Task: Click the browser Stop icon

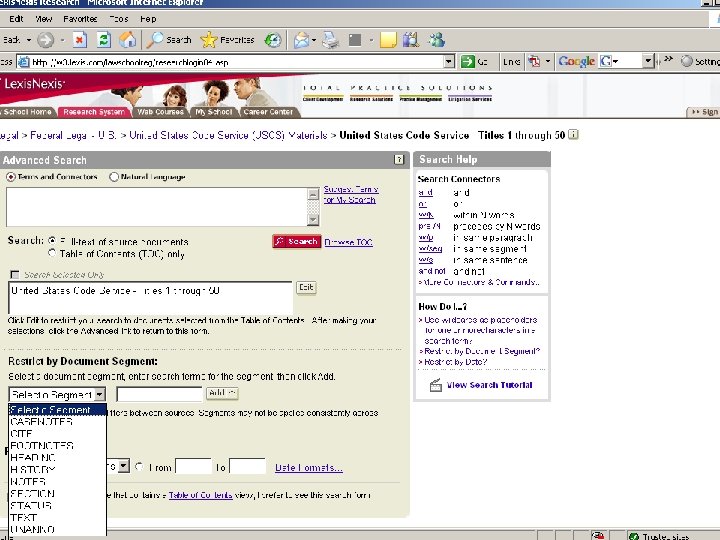Action: pos(79,40)
